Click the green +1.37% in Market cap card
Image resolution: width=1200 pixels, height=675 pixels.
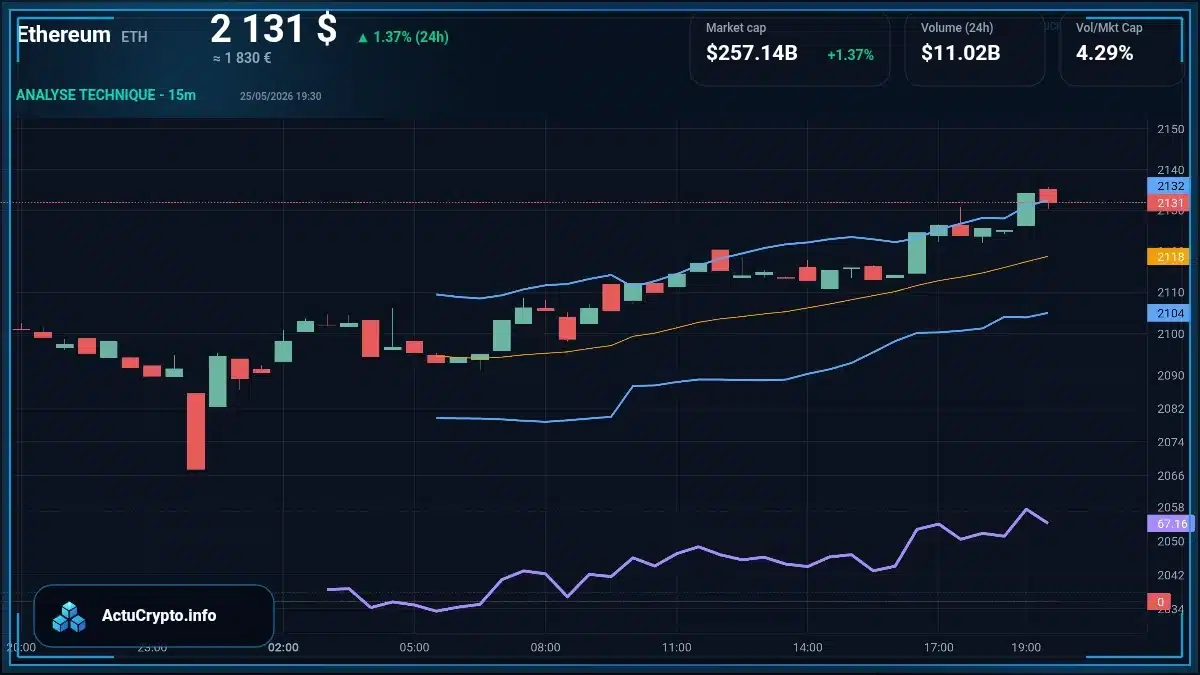click(850, 55)
